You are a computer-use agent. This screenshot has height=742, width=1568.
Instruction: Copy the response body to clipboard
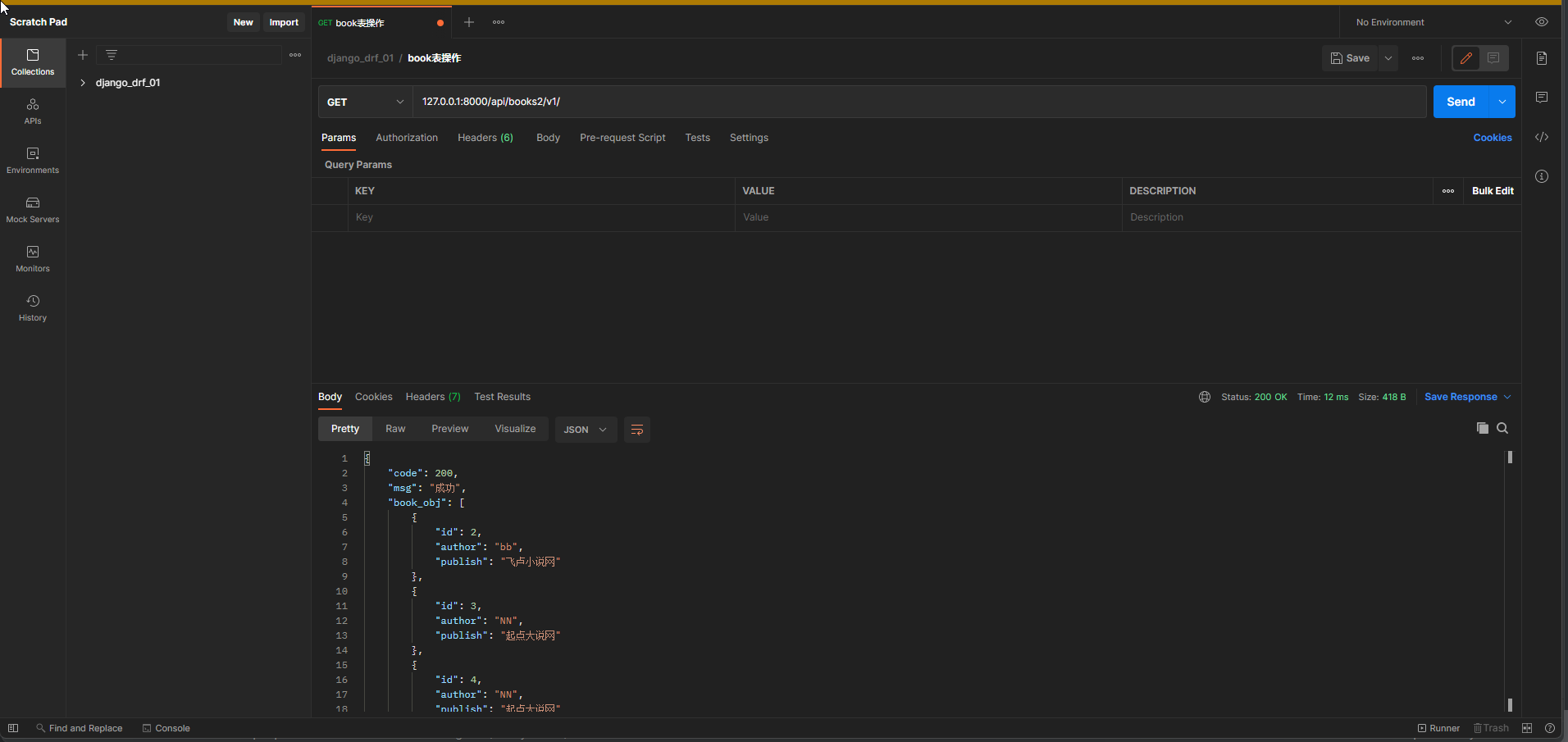(1483, 428)
